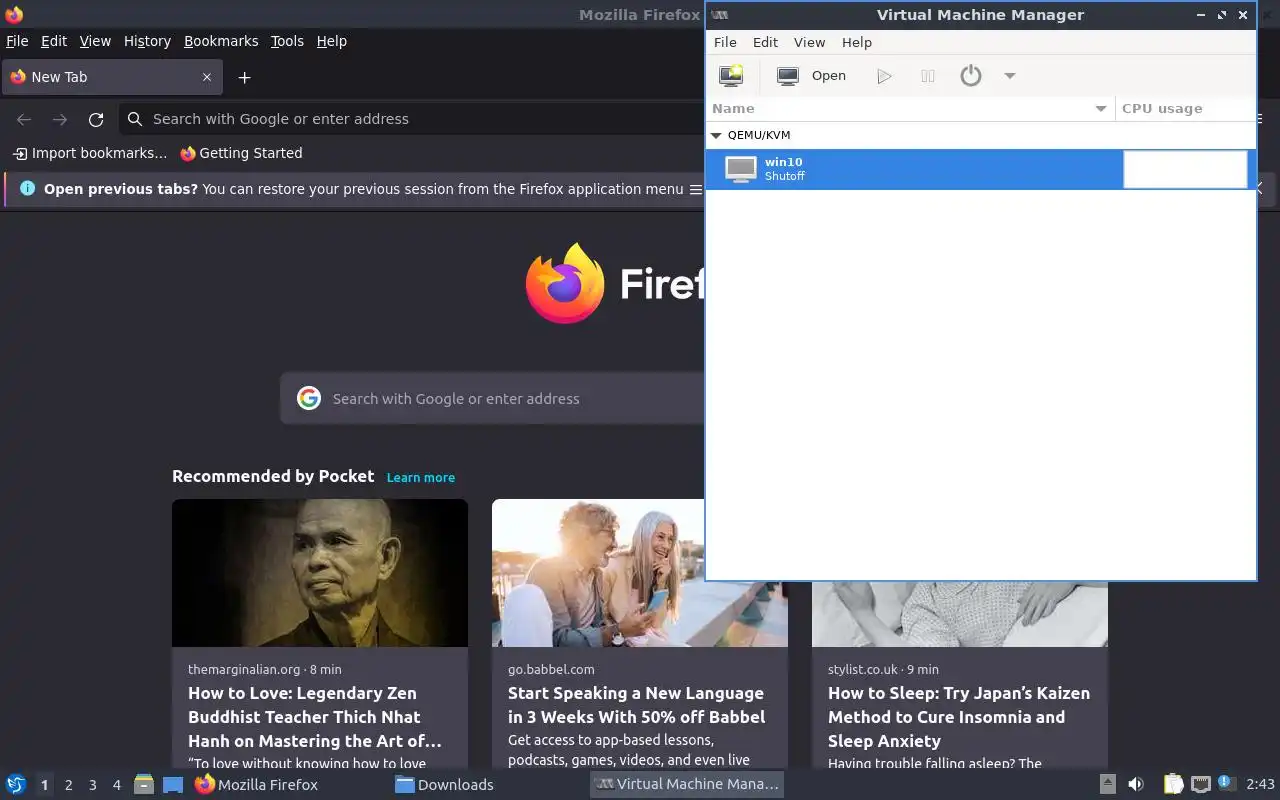Select the New Tab tab
The height and width of the screenshot is (800, 1280).
coord(112,77)
